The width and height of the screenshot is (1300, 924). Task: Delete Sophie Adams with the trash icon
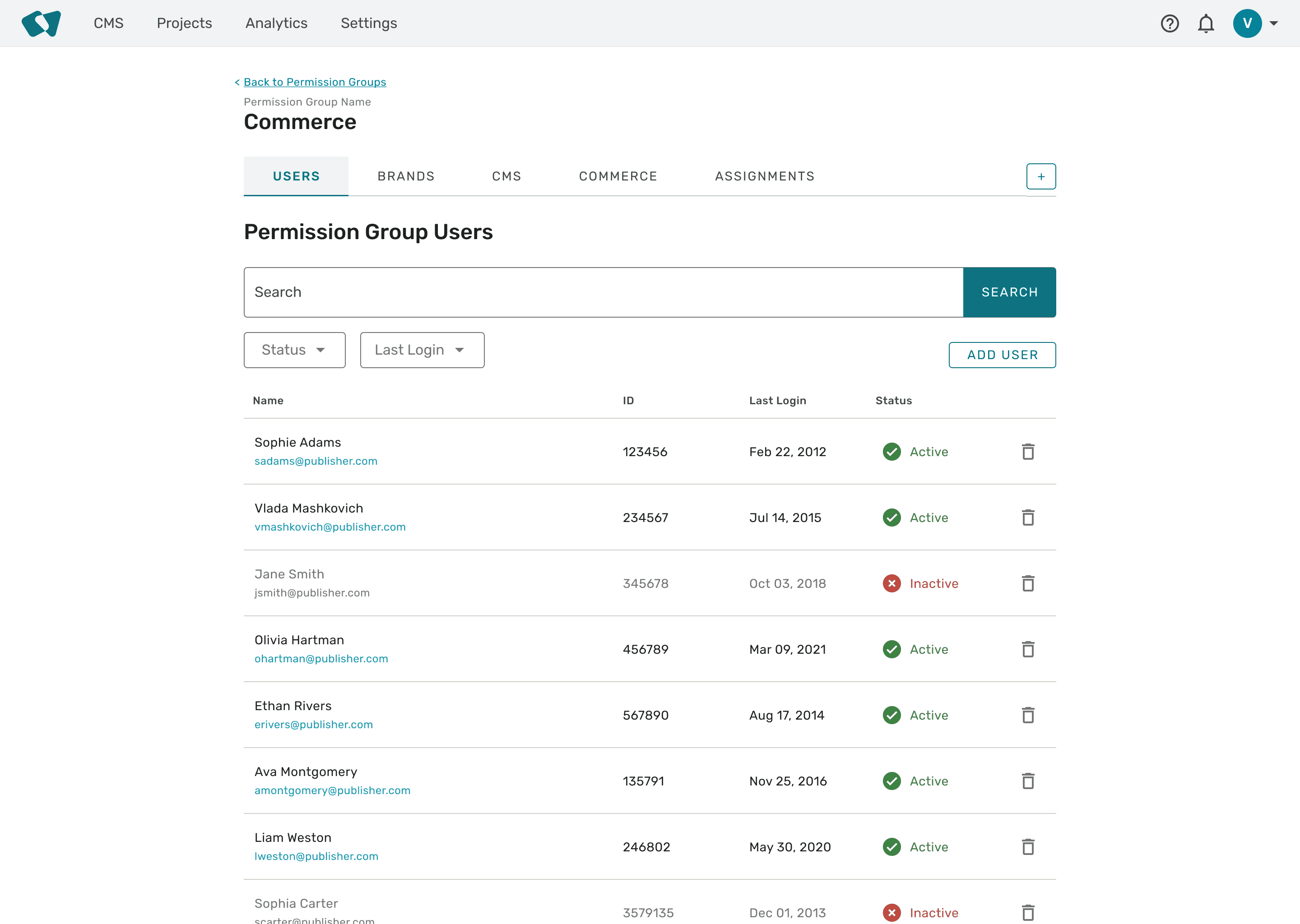[1027, 452]
